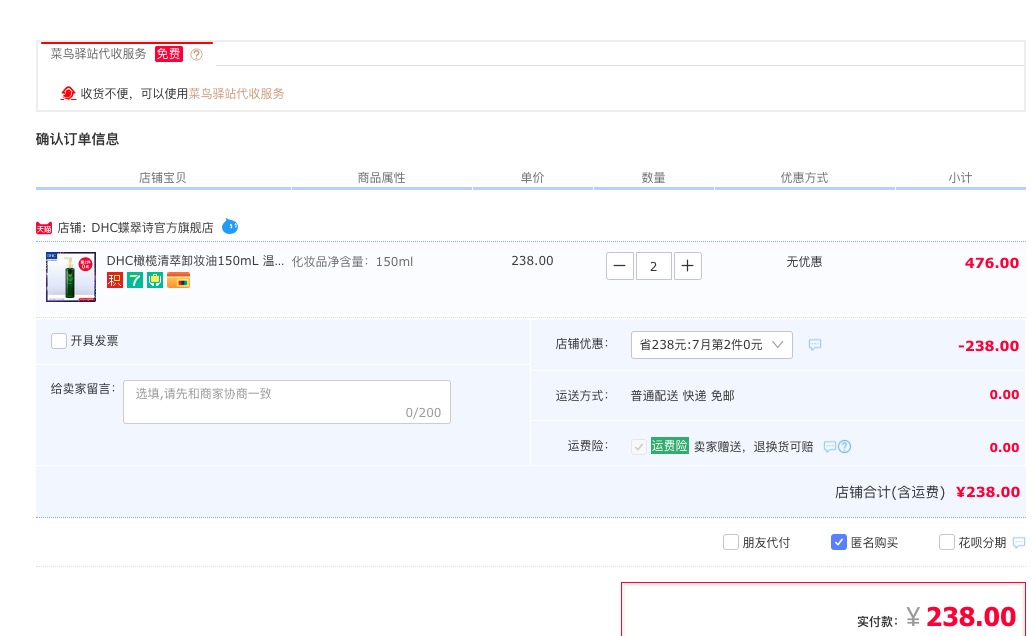This screenshot has height=636, width=1032.
Task: Click 普通配送 快递 免邮 shipping text
Action: (x=683, y=396)
